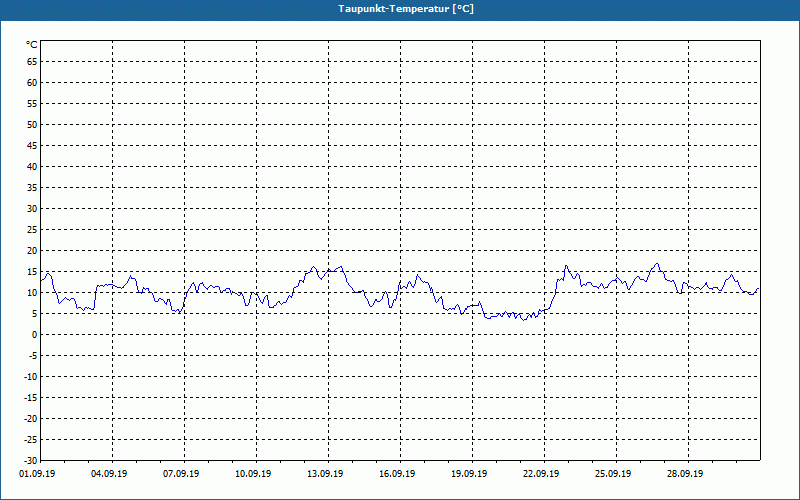Click the 0 value on the temperature axis
The width and height of the screenshot is (800, 500).
click(x=35, y=335)
